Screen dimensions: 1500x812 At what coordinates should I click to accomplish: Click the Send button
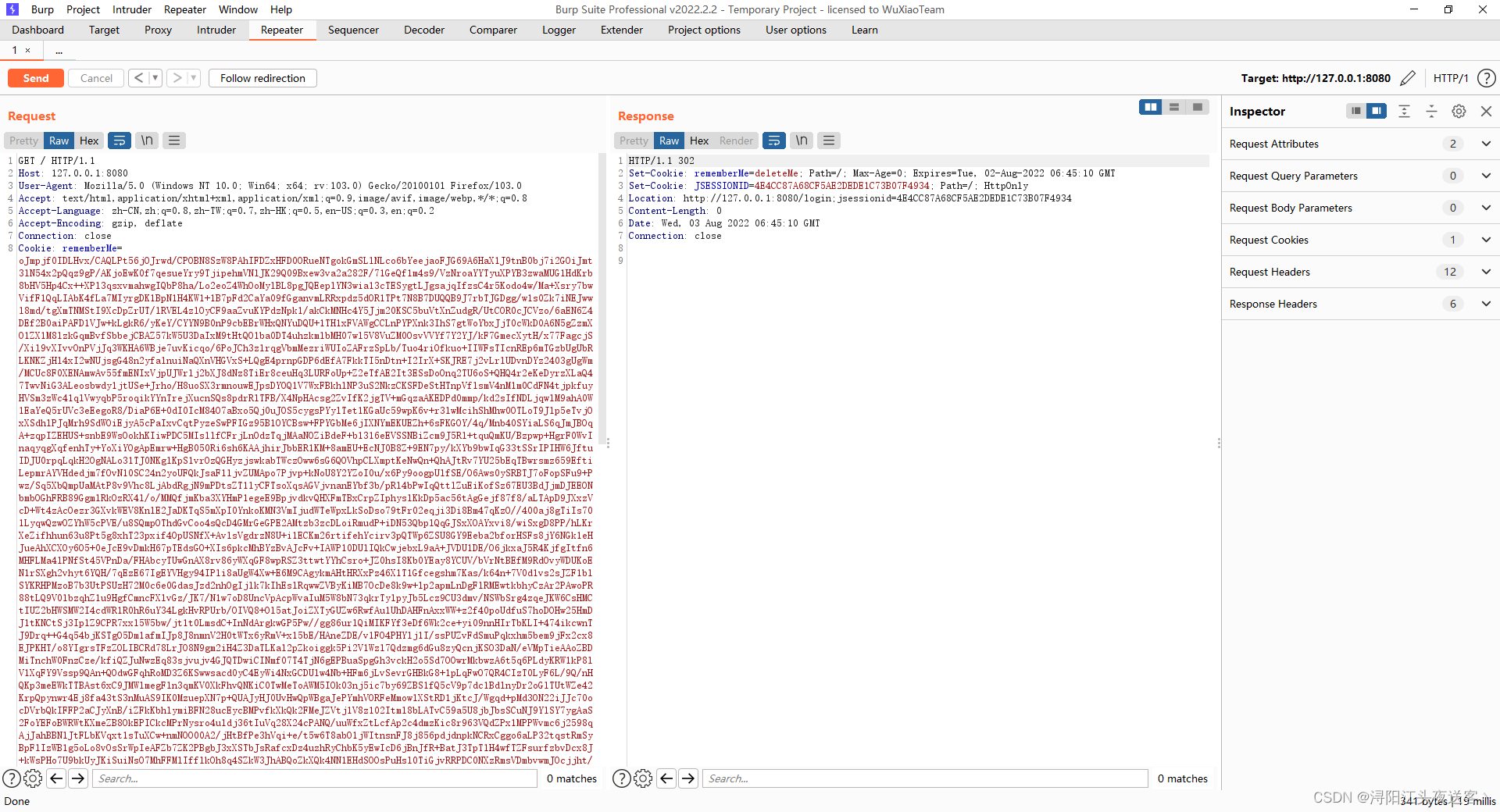click(x=36, y=78)
